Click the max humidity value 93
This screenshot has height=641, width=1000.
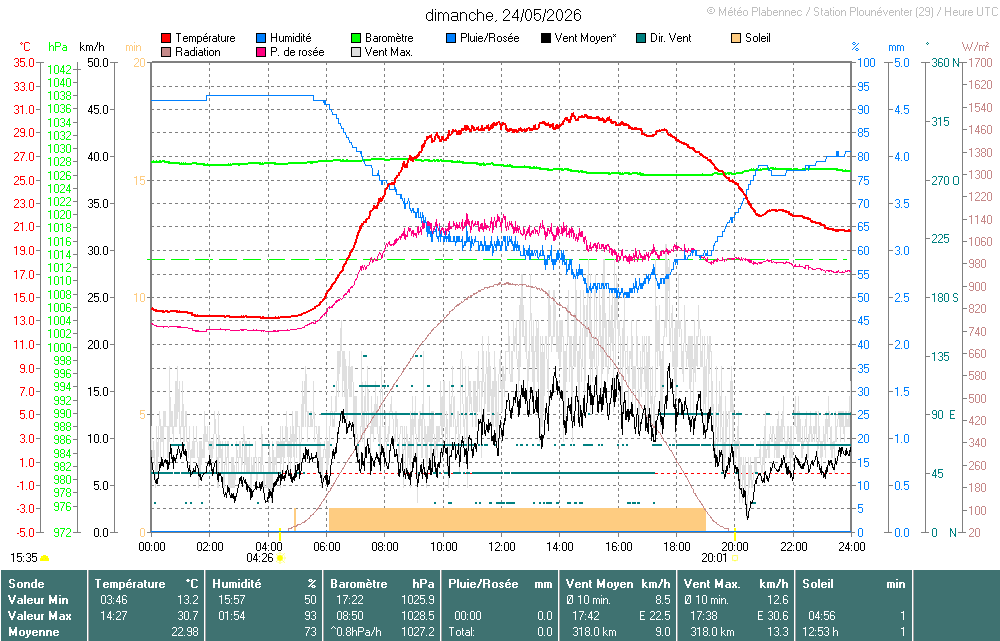point(310,616)
